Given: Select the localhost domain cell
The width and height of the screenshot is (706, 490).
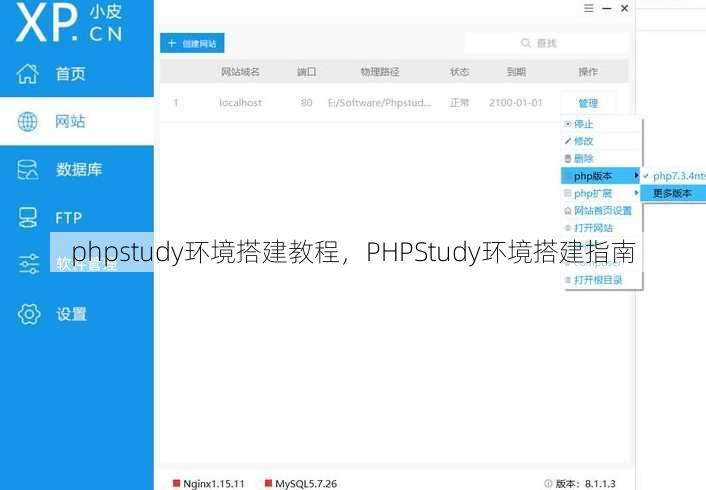Looking at the screenshot, I should click(240, 103).
